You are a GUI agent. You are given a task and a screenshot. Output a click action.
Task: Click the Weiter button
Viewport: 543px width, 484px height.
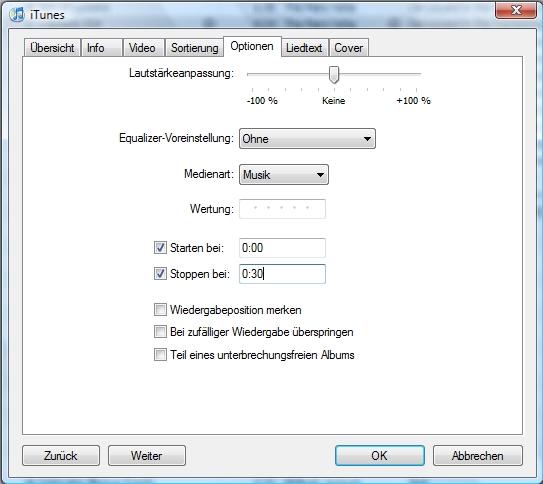tap(147, 456)
